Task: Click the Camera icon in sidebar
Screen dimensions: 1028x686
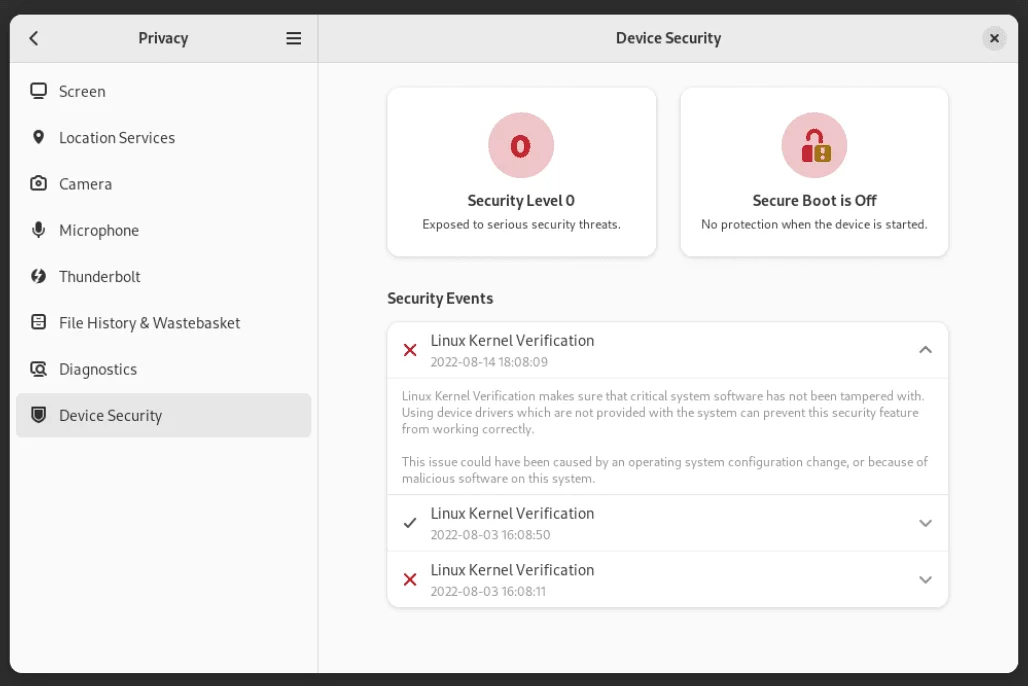Action: [39, 183]
